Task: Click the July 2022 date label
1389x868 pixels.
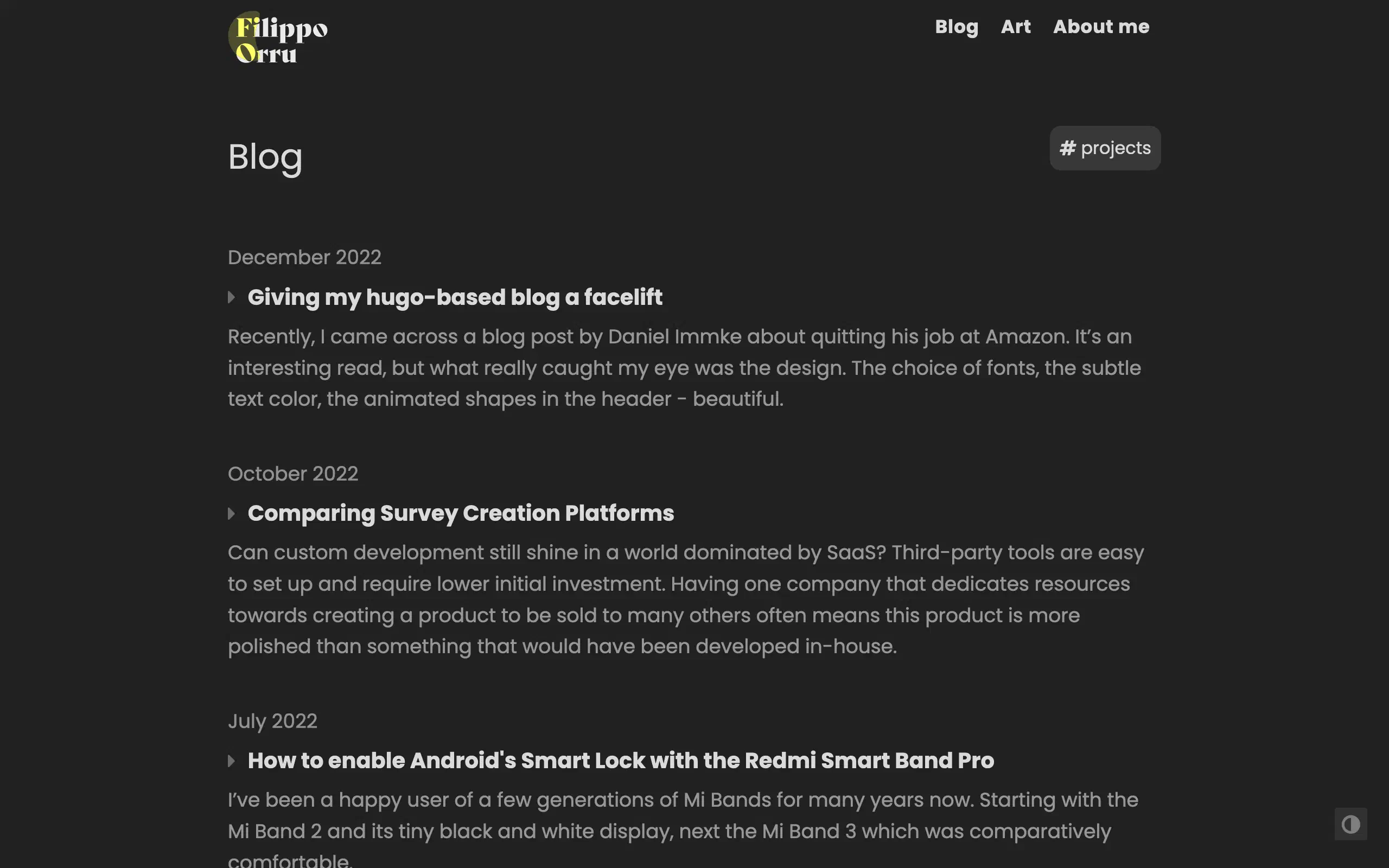Action: coord(272,721)
